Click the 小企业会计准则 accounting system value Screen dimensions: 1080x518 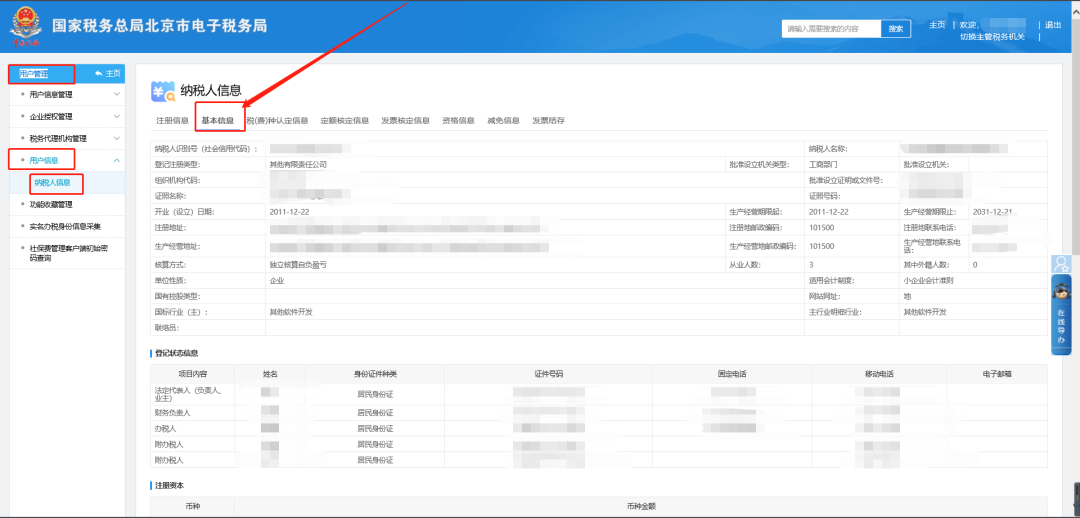[928, 280]
